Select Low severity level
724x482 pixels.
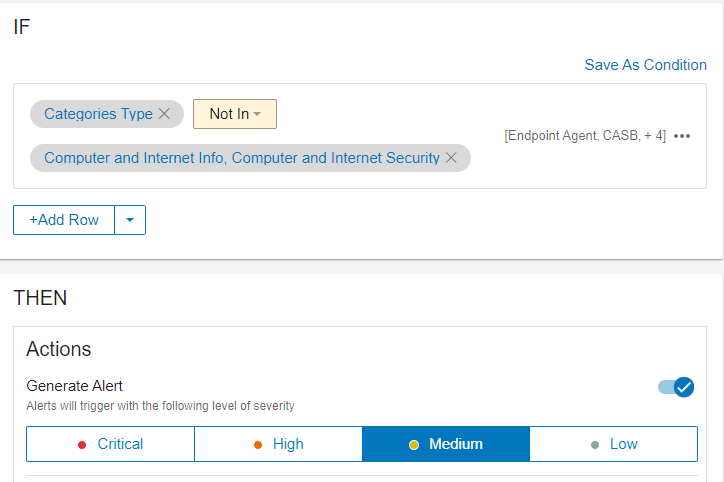[x=614, y=444]
